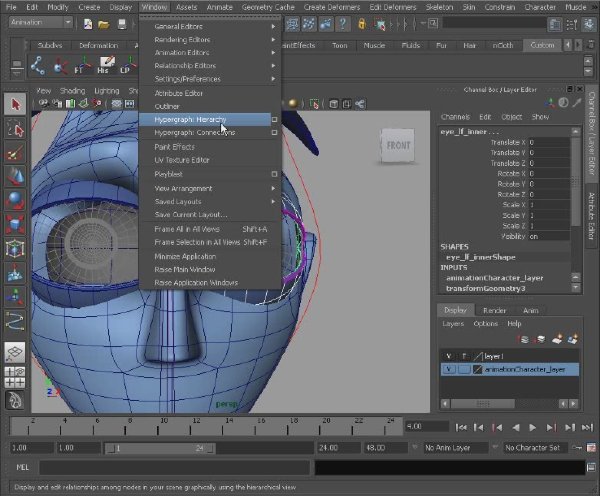The width and height of the screenshot is (600, 496).
Task: Open Hypergraph: Connections option box
Action: (274, 132)
